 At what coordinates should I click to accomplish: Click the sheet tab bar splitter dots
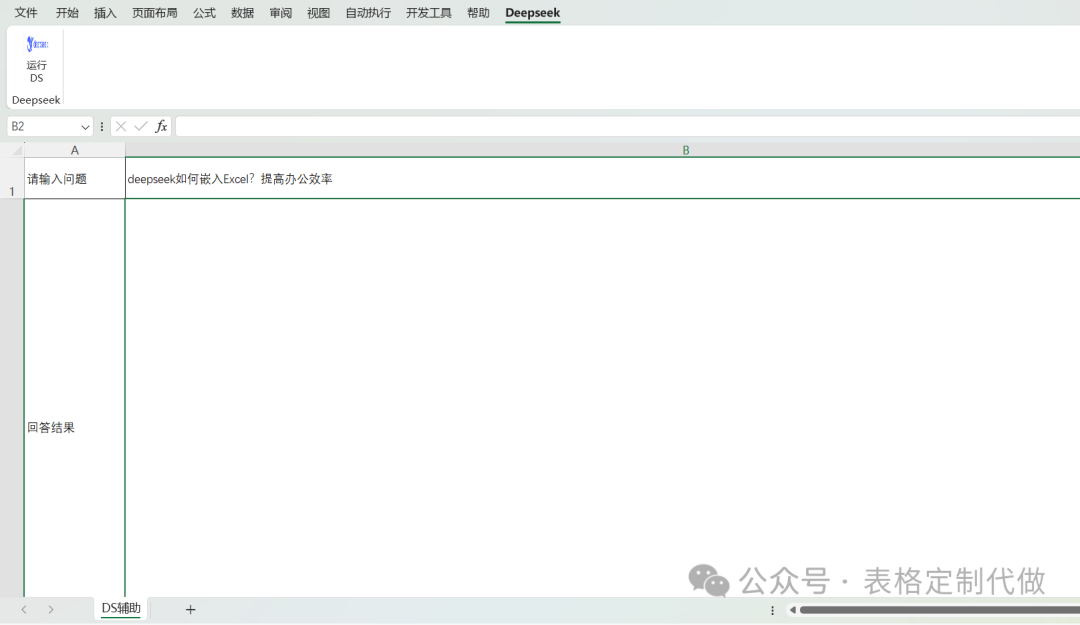coord(772,610)
